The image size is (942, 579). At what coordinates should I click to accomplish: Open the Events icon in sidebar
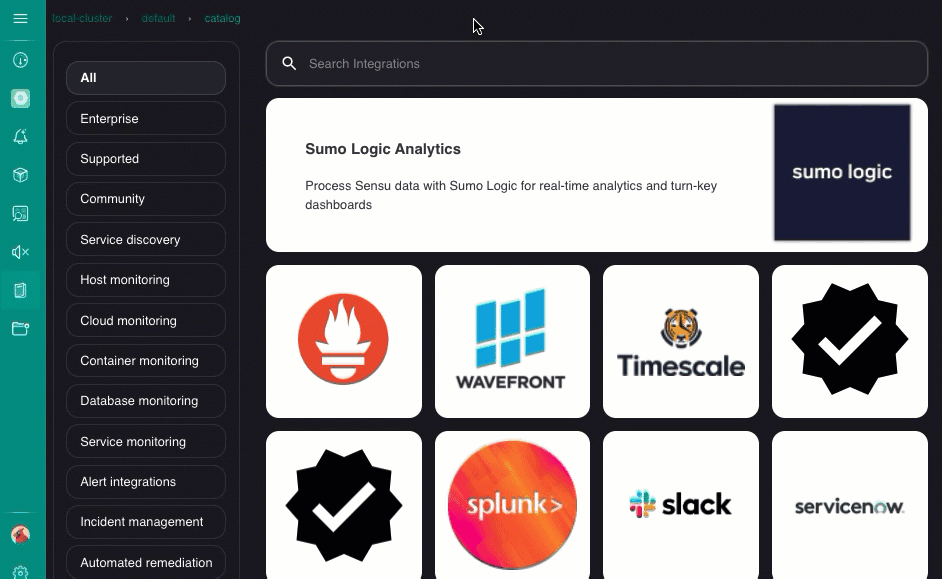[x=20, y=60]
